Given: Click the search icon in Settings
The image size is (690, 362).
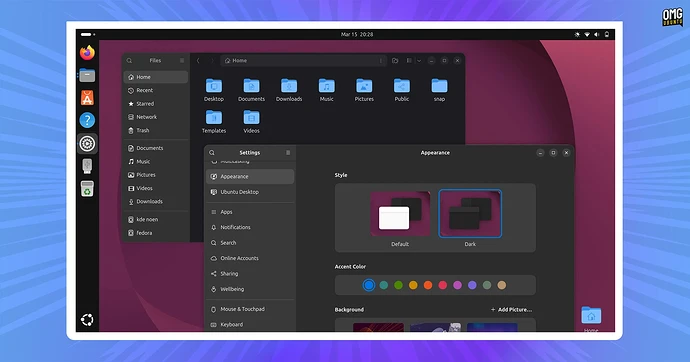Looking at the screenshot, I should coord(212,153).
